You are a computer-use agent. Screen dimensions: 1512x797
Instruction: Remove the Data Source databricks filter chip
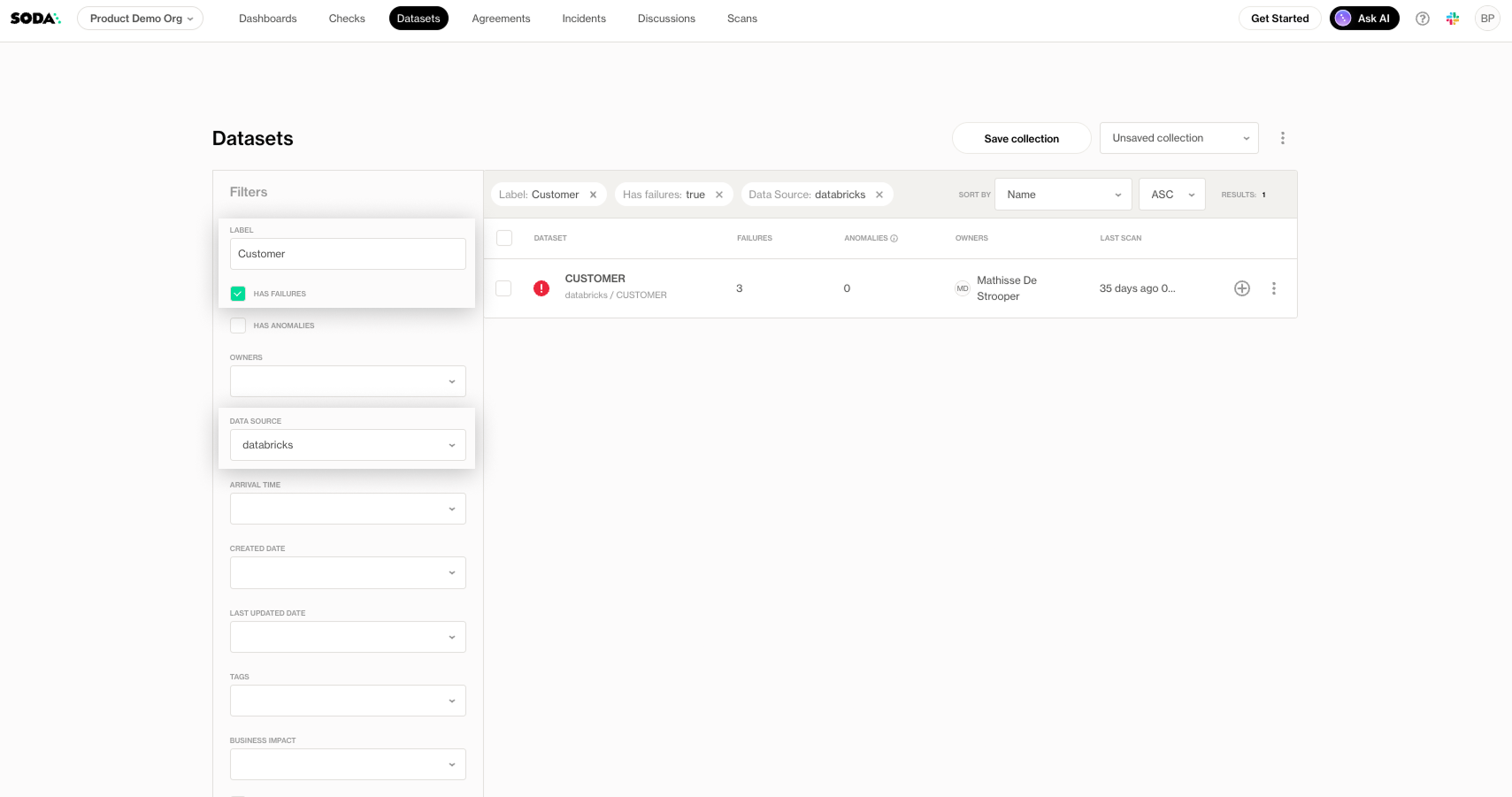(x=879, y=195)
